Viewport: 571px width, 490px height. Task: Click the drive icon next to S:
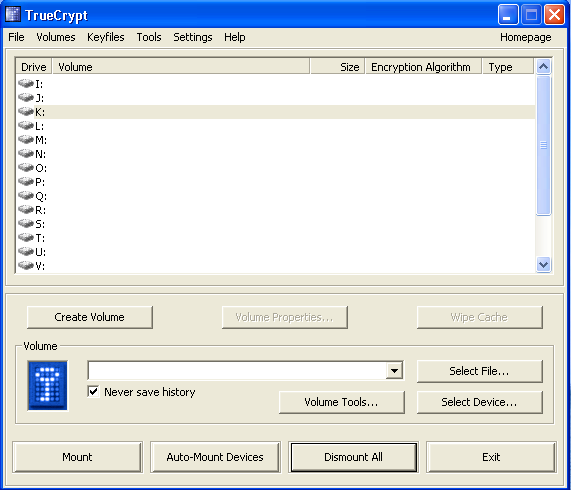click(26, 223)
